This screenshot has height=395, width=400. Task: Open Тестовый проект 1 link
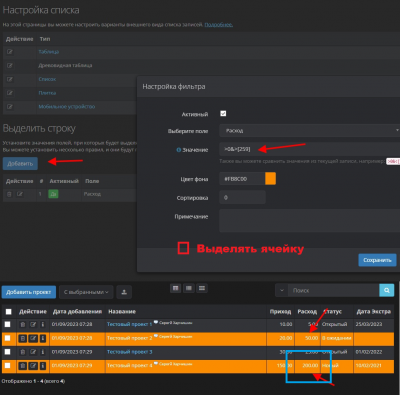coord(129,324)
